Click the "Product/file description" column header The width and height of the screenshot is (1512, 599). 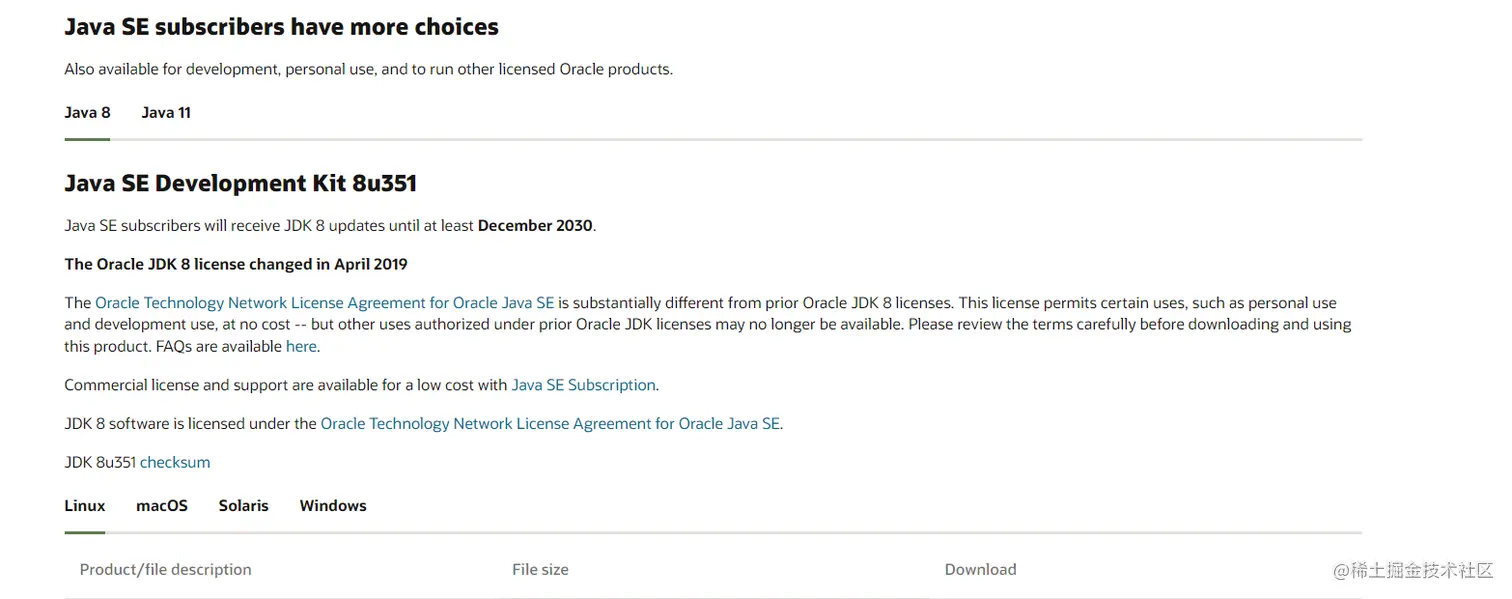(x=166, y=570)
